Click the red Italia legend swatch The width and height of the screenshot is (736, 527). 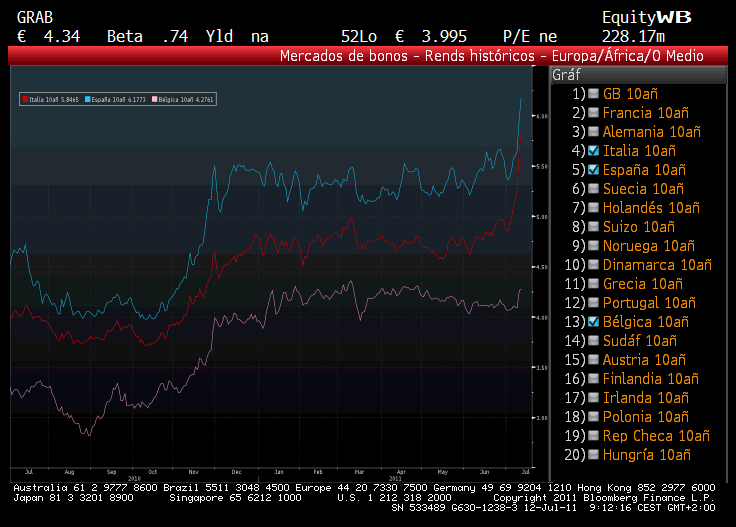pos(25,99)
